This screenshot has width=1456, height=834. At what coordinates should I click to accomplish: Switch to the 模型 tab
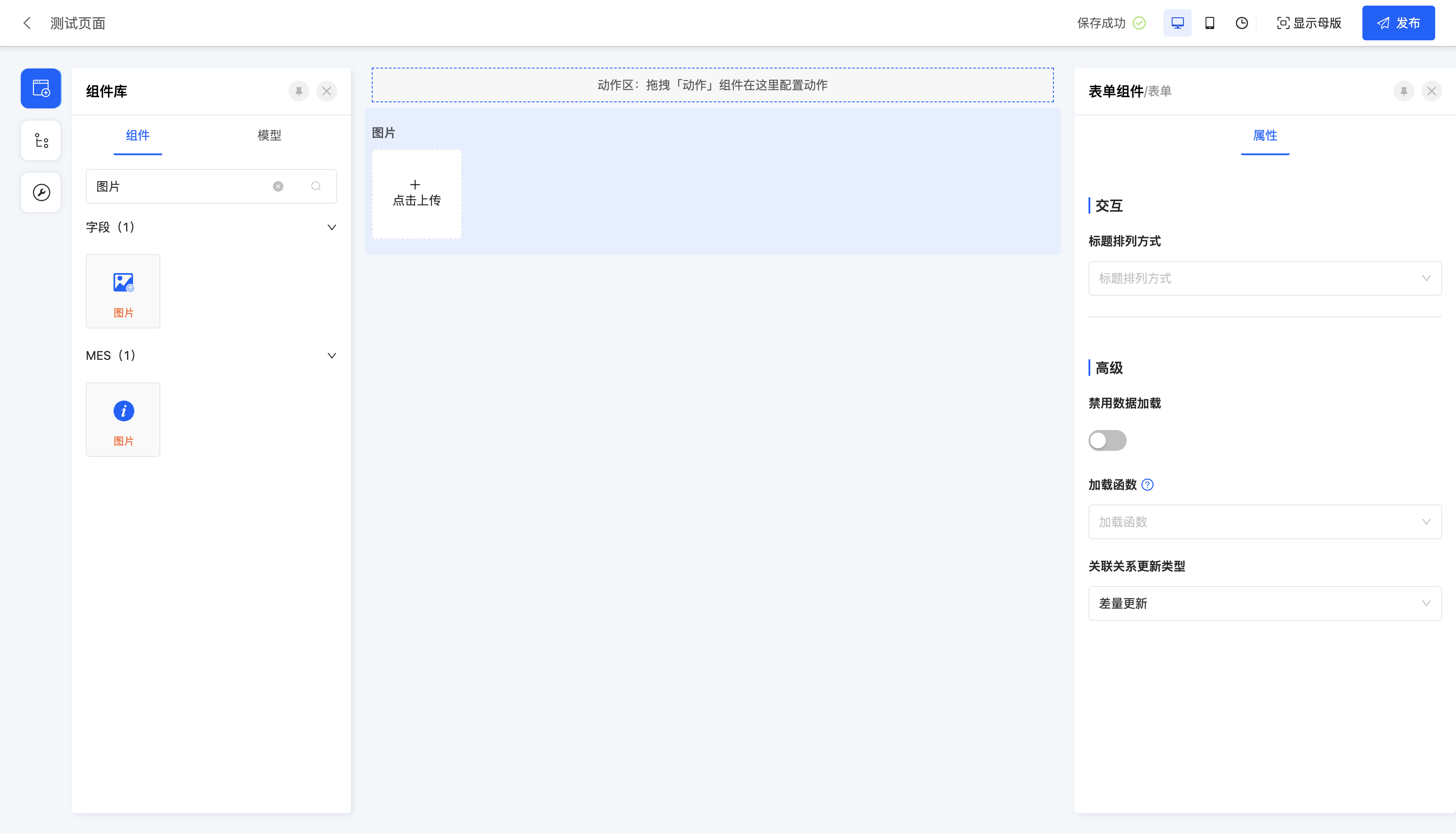click(269, 135)
